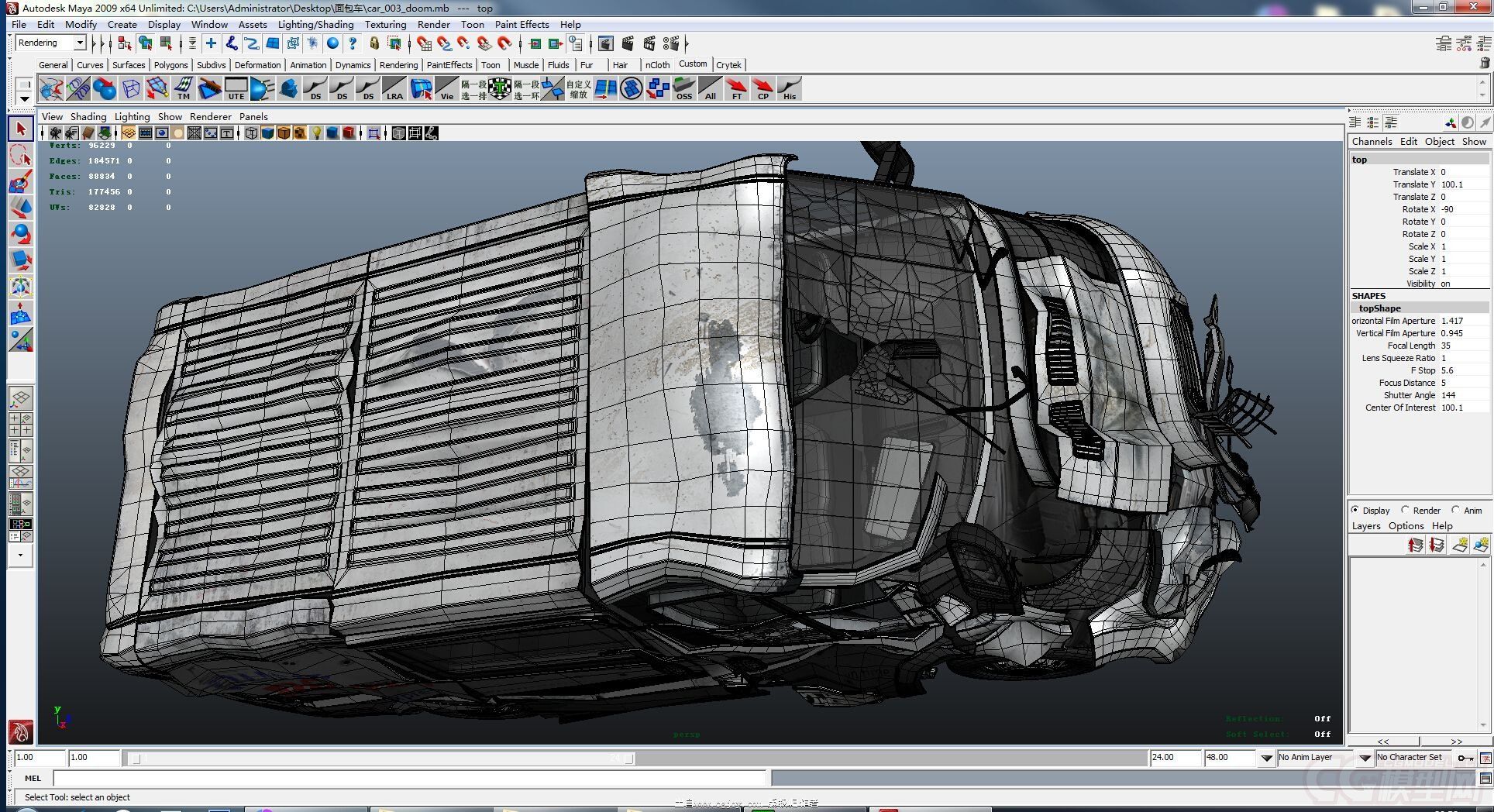Click the UTE shelf button
Image resolution: width=1494 pixels, height=812 pixels.
pyautogui.click(x=236, y=88)
